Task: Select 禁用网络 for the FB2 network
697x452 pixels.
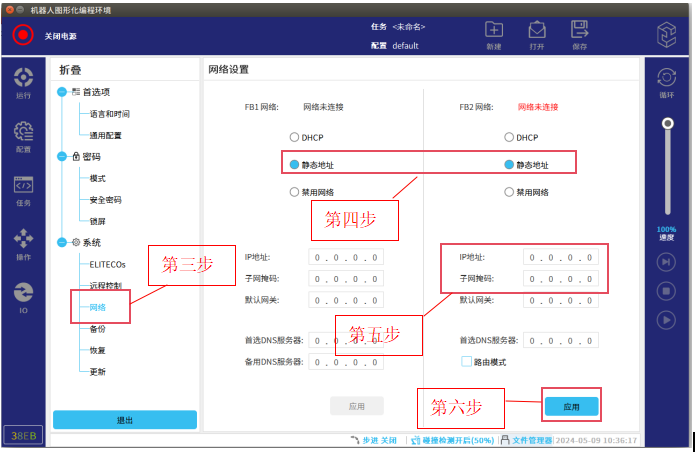Action: click(509, 192)
